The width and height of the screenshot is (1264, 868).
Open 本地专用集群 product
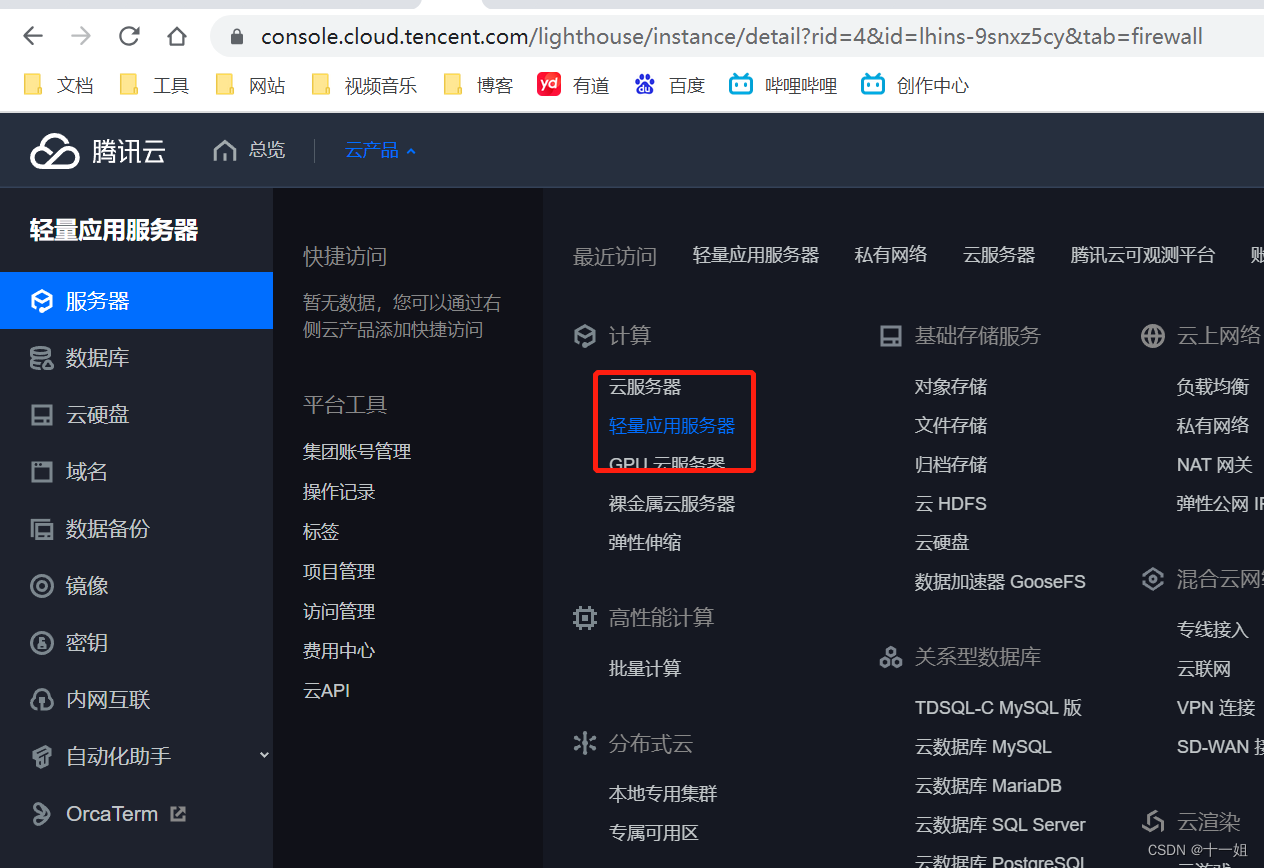(x=663, y=794)
